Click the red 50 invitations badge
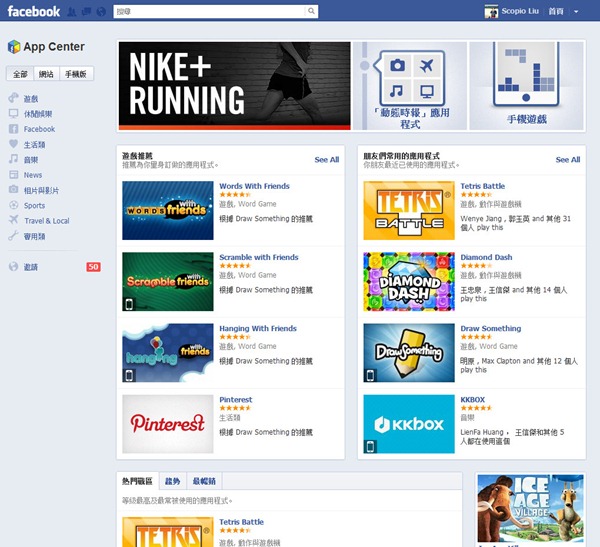The width and height of the screenshot is (600, 547). pyautogui.click(x=93, y=267)
